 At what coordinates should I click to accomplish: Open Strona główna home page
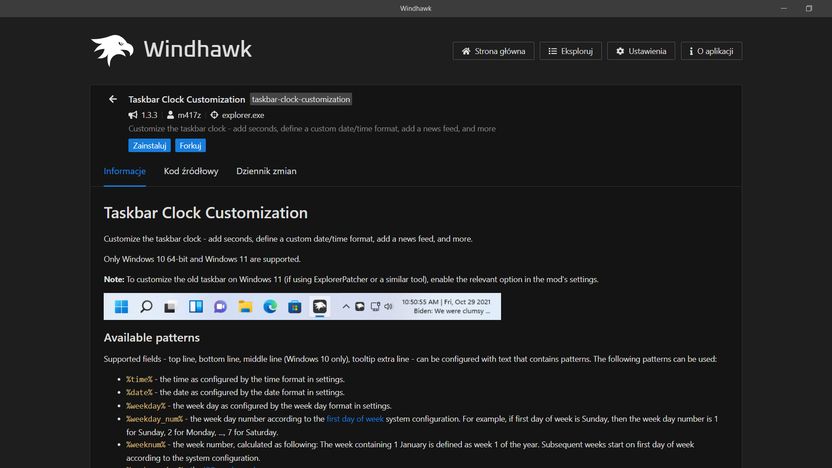click(x=493, y=51)
